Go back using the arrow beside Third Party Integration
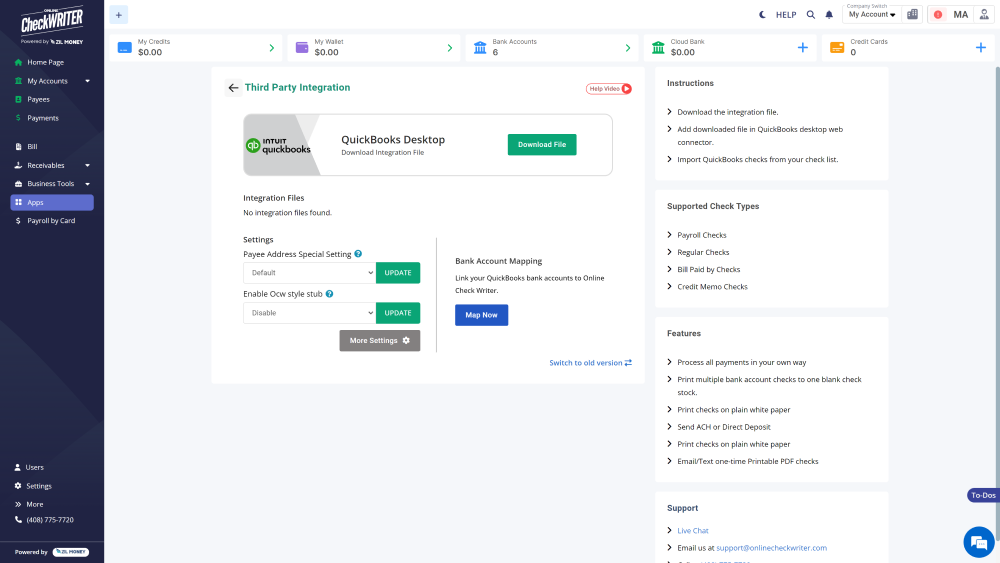The width and height of the screenshot is (1000, 563). pos(233,88)
